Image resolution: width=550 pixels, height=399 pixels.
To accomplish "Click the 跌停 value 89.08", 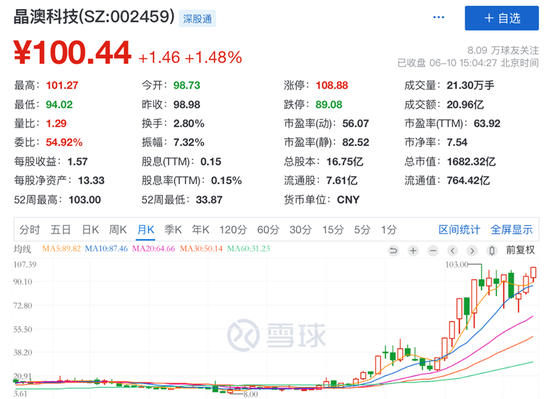I will [329, 104].
